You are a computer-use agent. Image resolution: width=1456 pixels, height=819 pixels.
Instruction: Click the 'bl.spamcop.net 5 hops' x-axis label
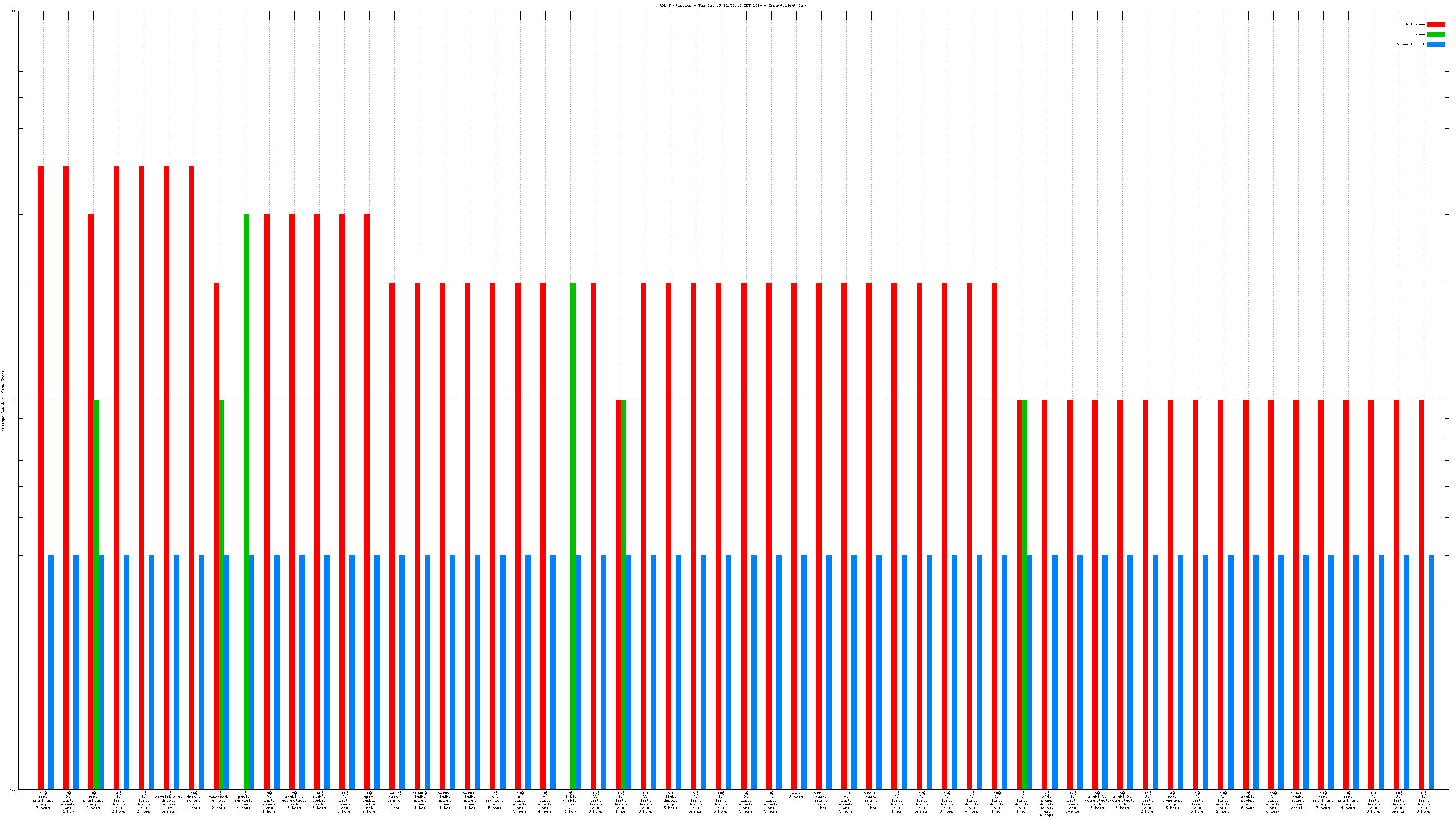tap(495, 800)
